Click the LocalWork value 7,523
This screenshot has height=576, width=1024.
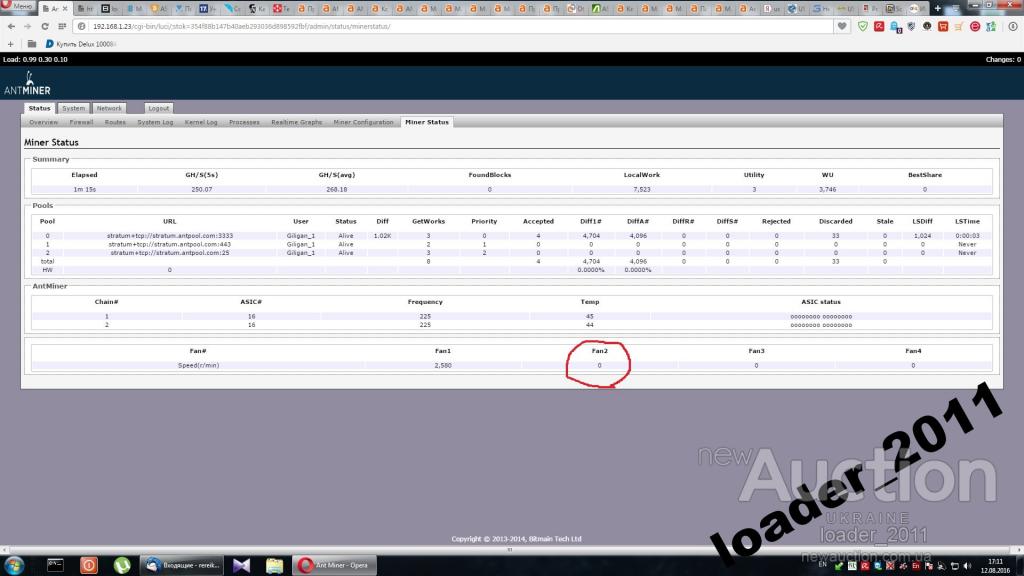click(x=642, y=189)
